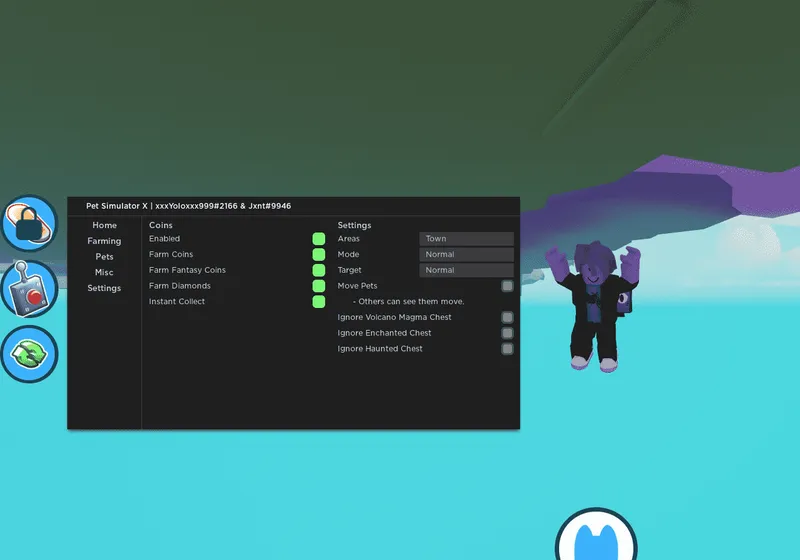Switch to the Home tab

pos(105,225)
